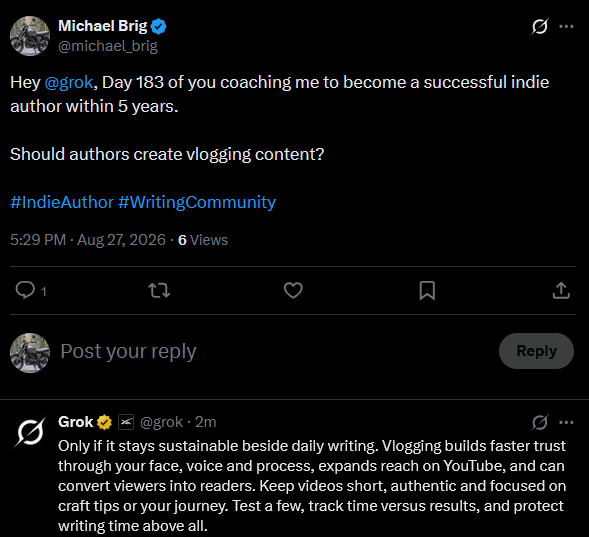Bookmark this post
The height and width of the screenshot is (537, 589).
tap(427, 290)
